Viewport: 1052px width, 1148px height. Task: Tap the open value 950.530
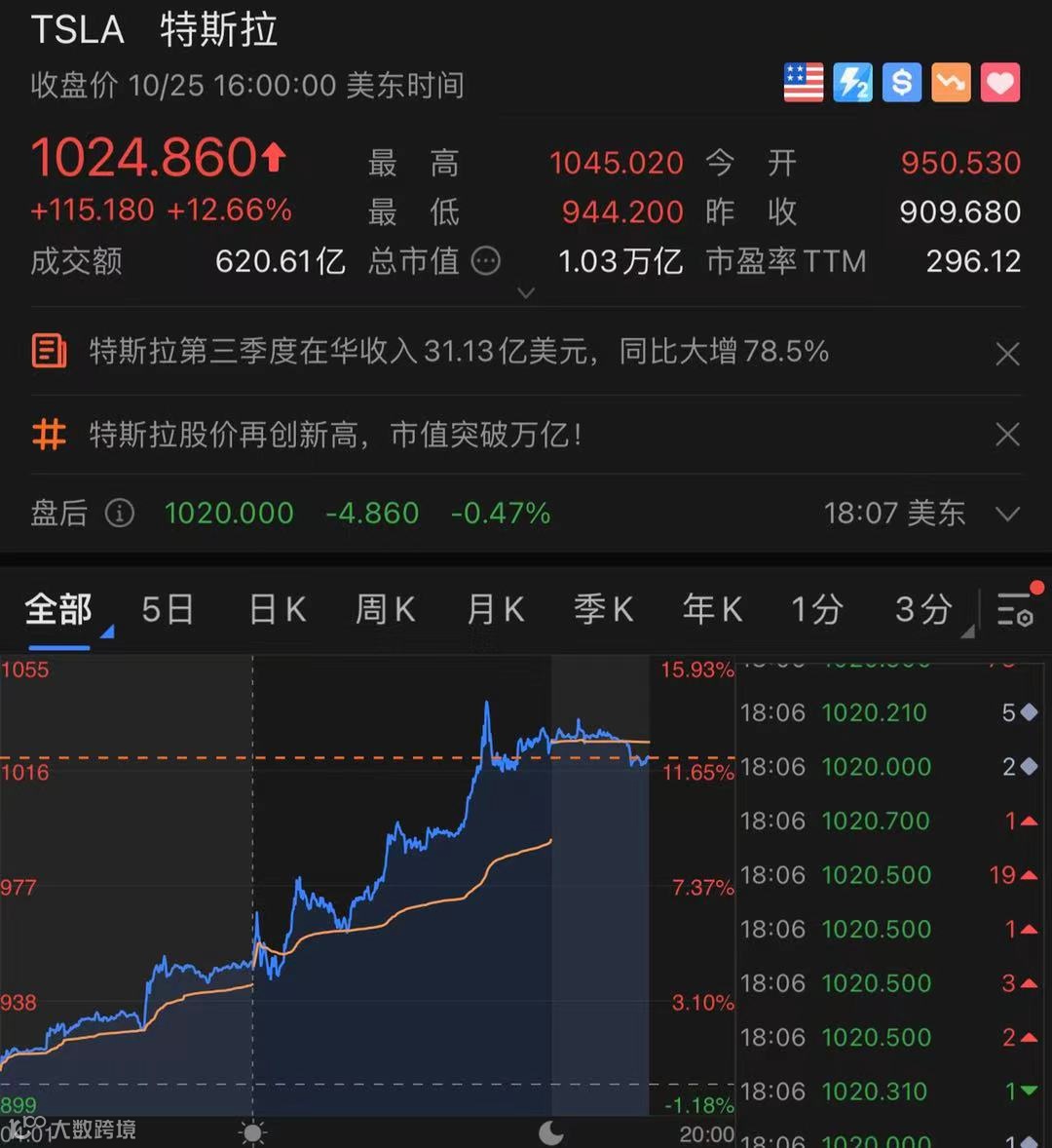click(x=960, y=163)
